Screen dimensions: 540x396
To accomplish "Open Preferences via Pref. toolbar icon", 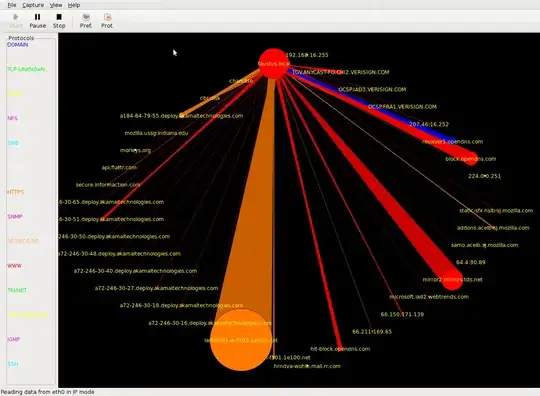I will pos(86,21).
